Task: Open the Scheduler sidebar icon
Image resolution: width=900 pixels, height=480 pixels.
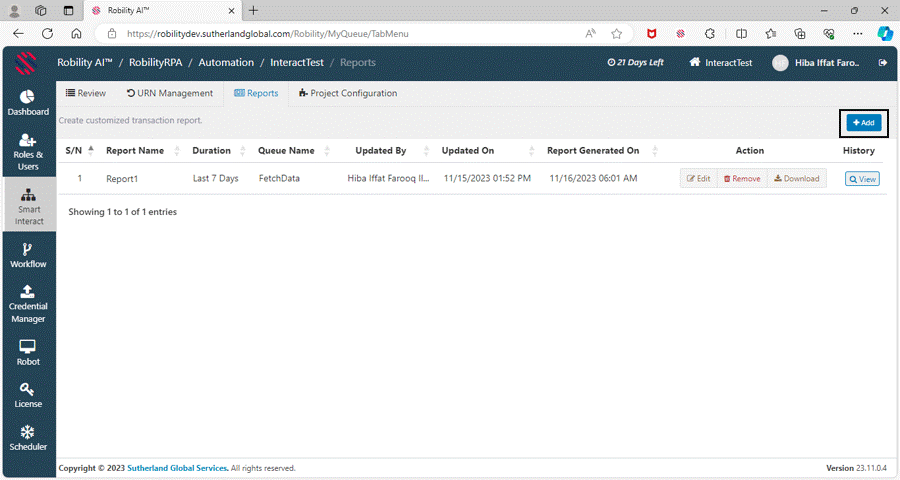Action: pyautogui.click(x=28, y=438)
